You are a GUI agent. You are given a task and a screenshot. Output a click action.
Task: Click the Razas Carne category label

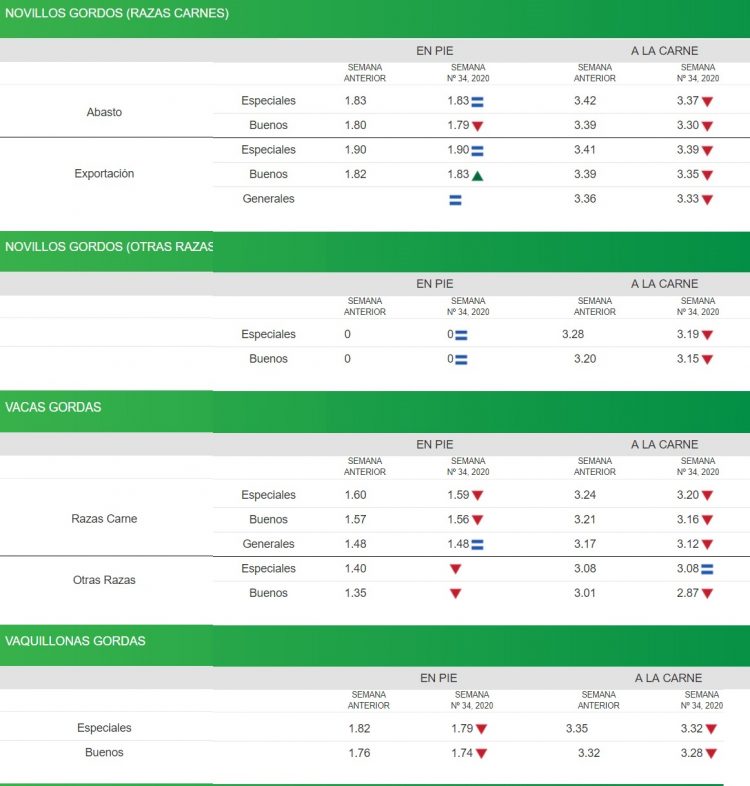(x=104, y=519)
